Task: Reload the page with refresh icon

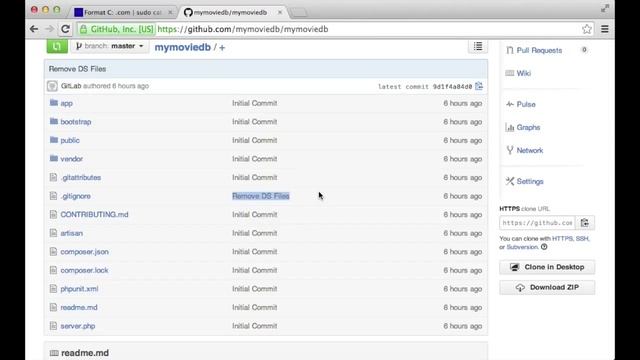Action: tap(65, 29)
